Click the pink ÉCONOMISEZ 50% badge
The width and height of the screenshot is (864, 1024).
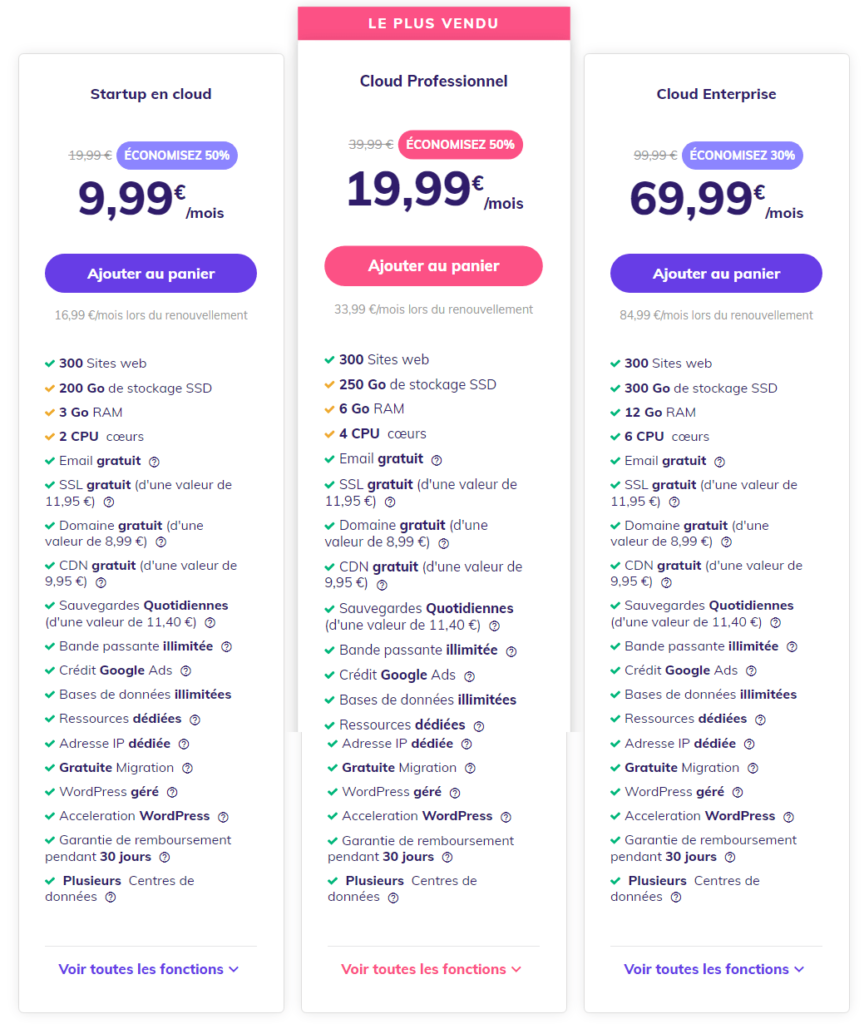460,144
